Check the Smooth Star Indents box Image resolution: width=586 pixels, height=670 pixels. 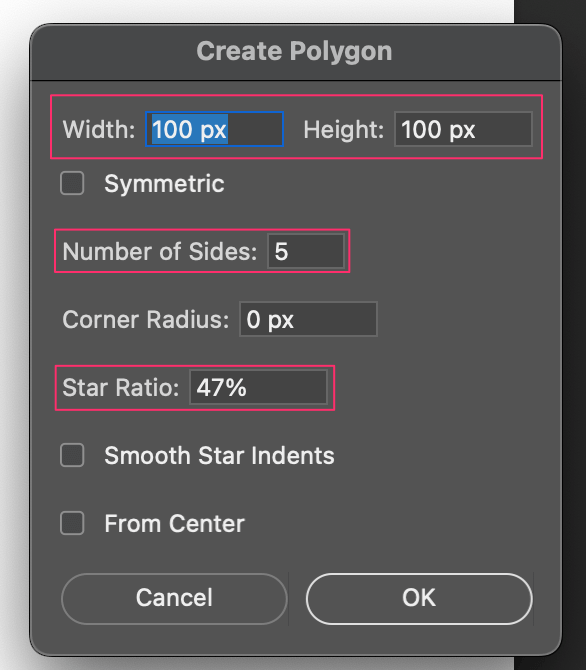[72, 455]
